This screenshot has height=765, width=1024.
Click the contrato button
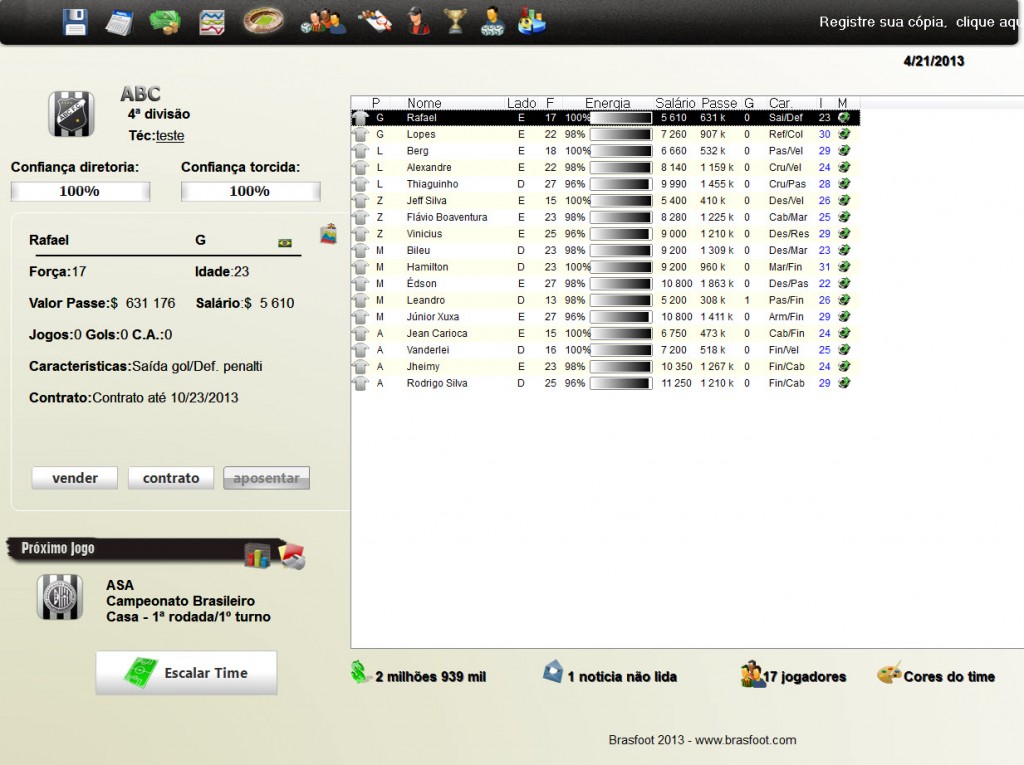[x=171, y=478]
